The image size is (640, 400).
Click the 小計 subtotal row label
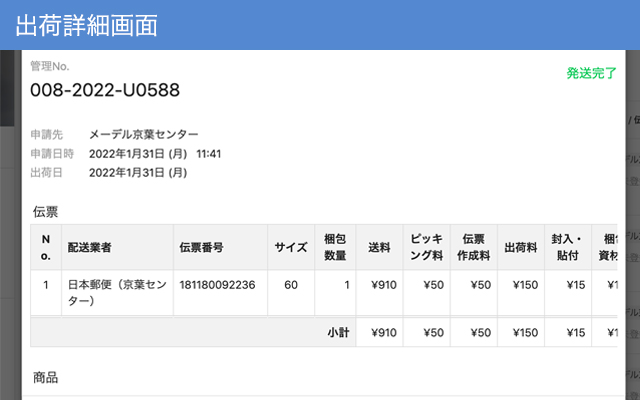[337, 332]
